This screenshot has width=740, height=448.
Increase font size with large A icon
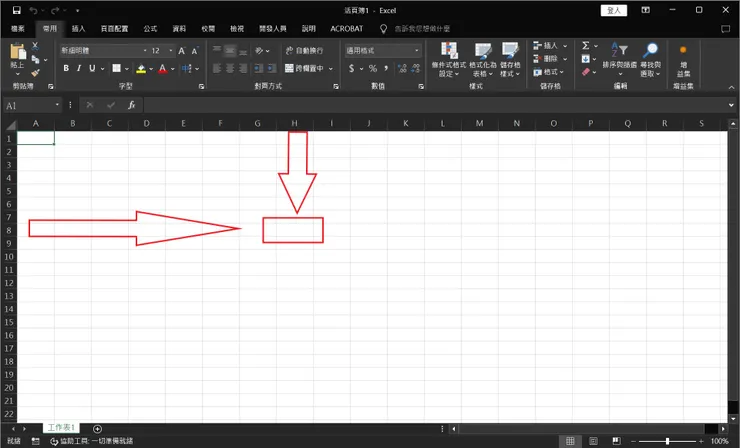coord(182,51)
